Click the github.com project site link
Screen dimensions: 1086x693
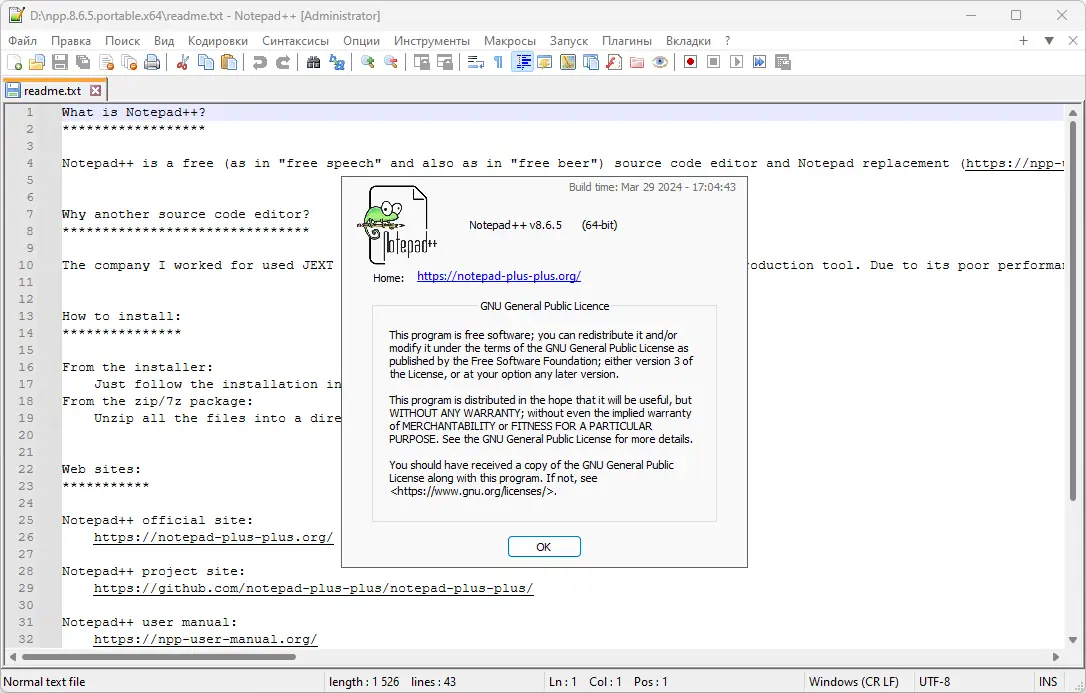(314, 588)
